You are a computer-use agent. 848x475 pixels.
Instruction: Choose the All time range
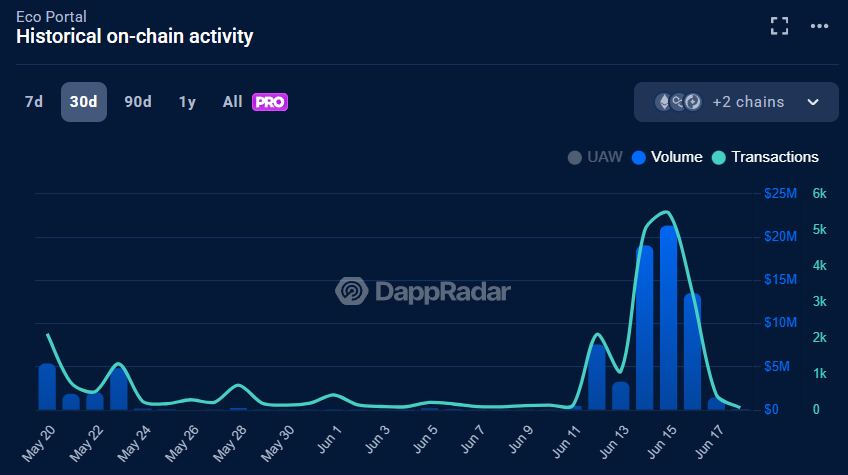[x=233, y=102]
